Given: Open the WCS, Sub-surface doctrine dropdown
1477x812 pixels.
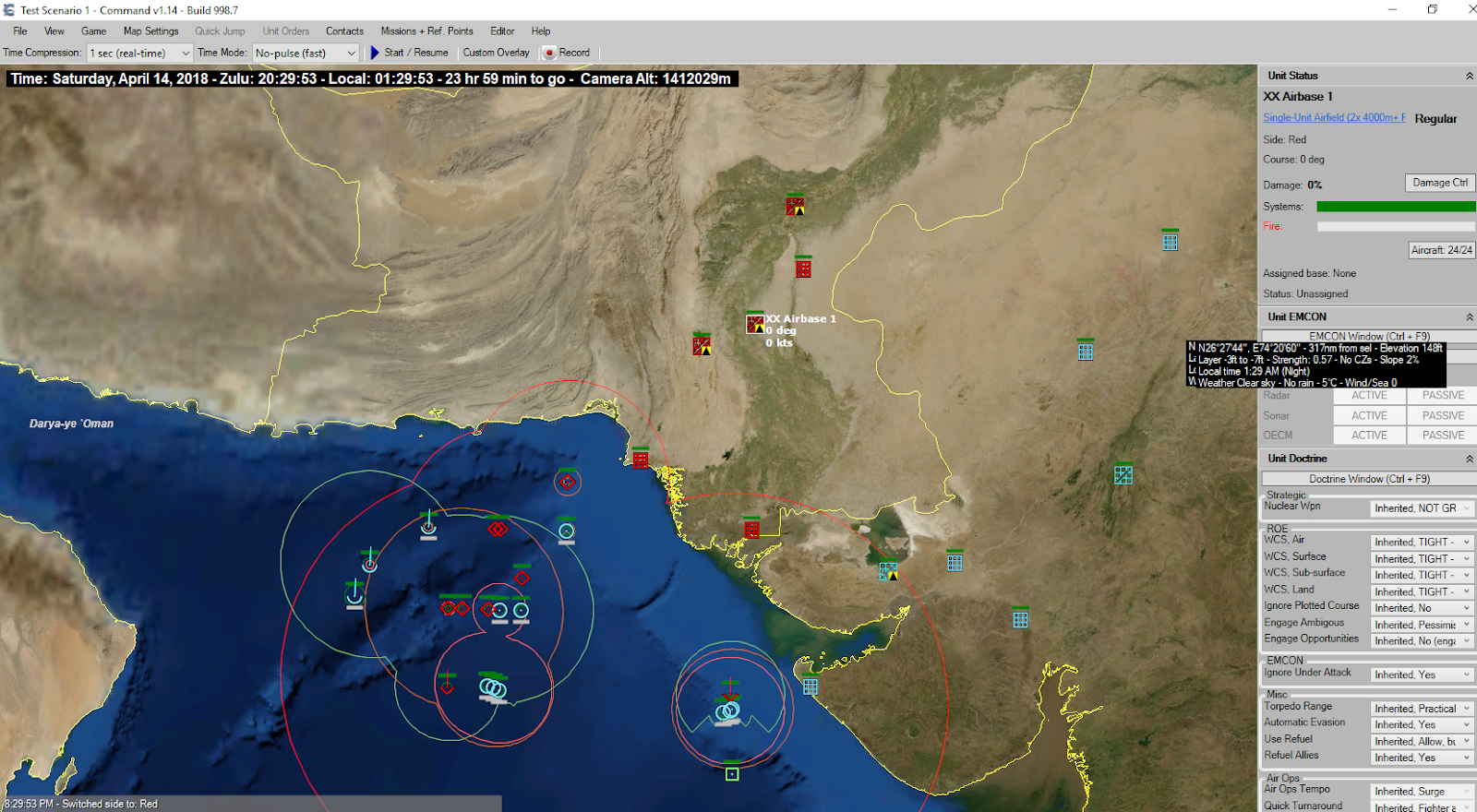Looking at the screenshot, I should coord(1422,575).
